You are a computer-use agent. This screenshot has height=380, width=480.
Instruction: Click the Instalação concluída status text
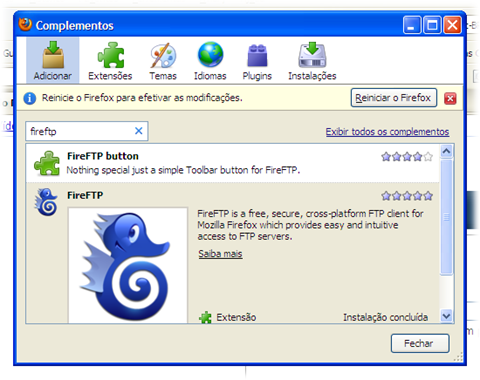coord(386,317)
